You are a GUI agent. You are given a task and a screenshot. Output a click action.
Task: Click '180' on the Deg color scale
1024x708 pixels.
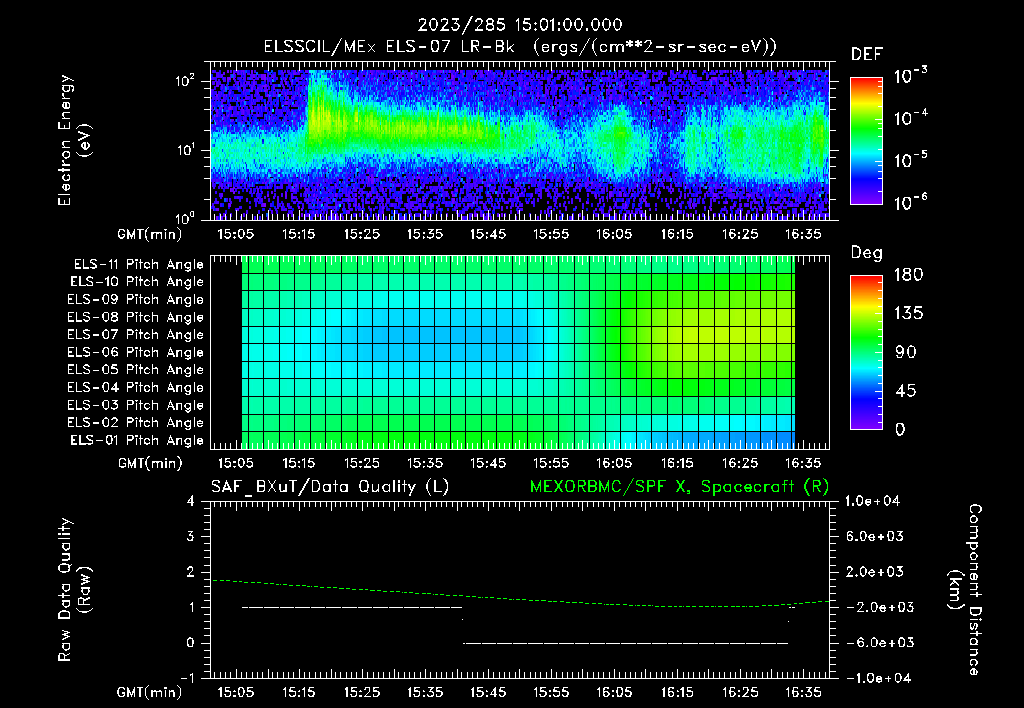[x=908, y=275]
